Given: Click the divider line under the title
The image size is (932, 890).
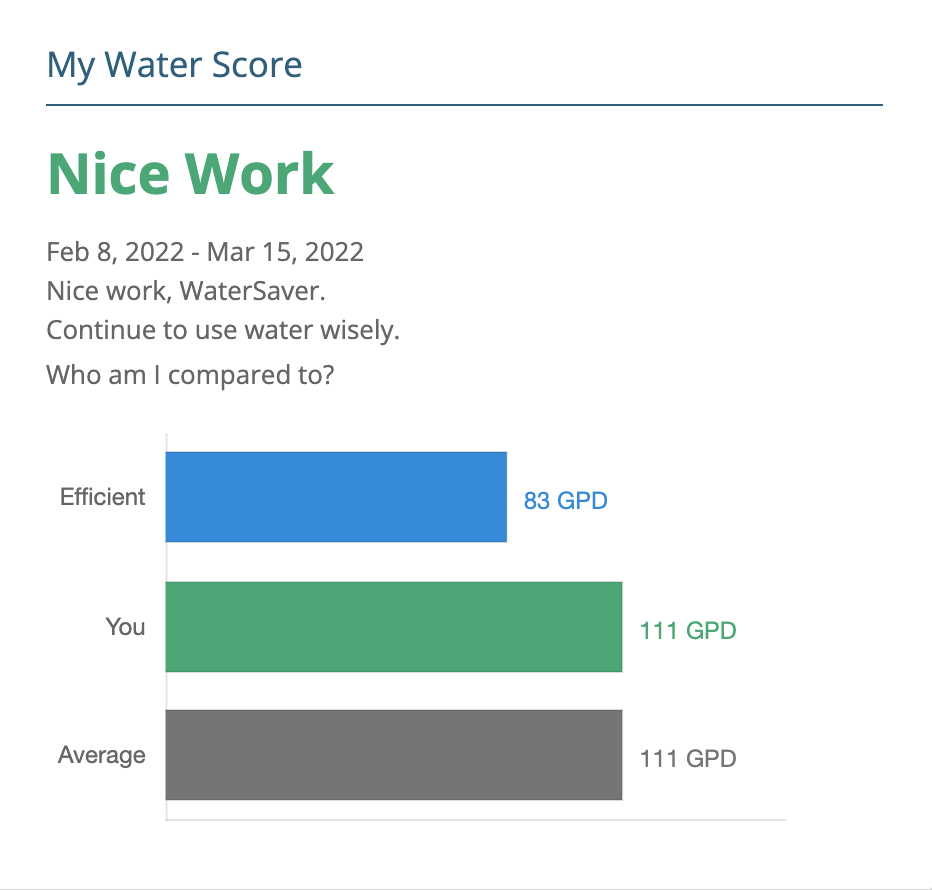Looking at the screenshot, I should pos(464,105).
